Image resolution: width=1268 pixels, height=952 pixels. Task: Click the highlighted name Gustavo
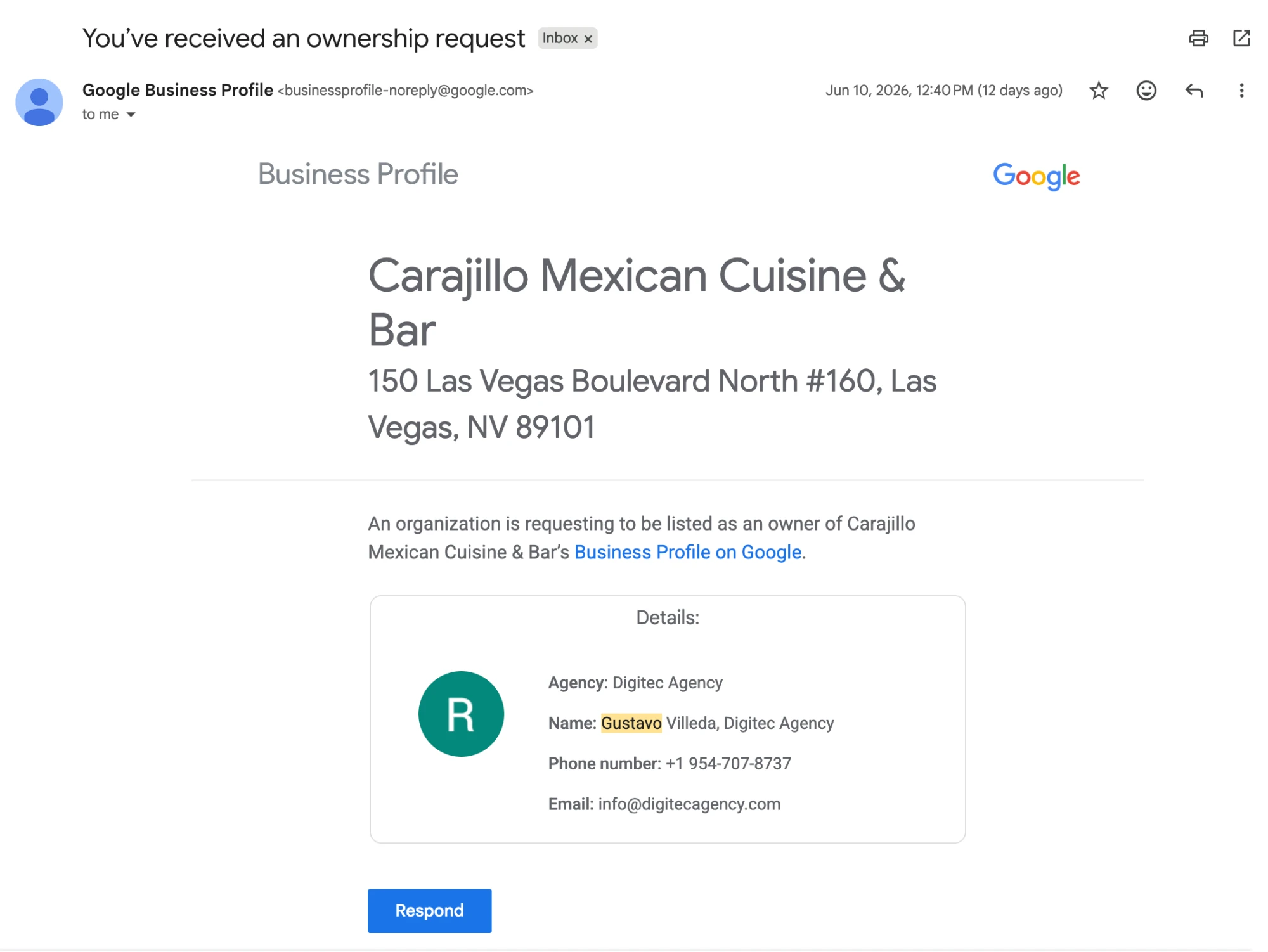tap(631, 723)
